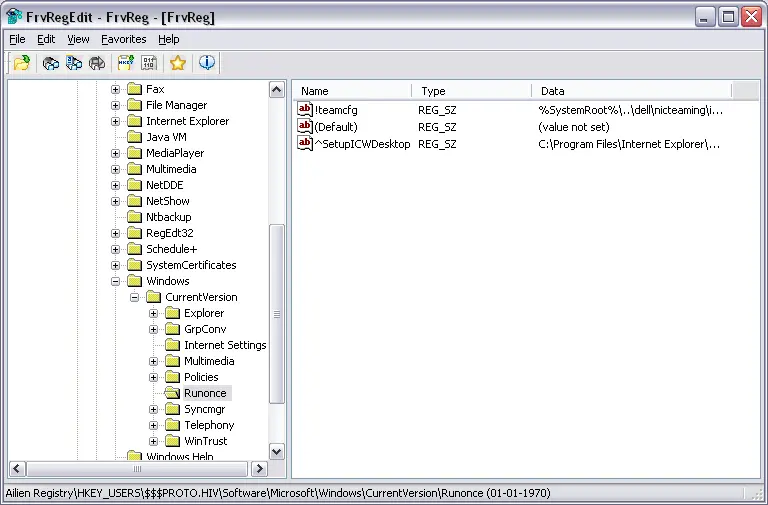Expand the Internet Explorer tree node
This screenshot has height=505, width=768.
[x=116, y=121]
